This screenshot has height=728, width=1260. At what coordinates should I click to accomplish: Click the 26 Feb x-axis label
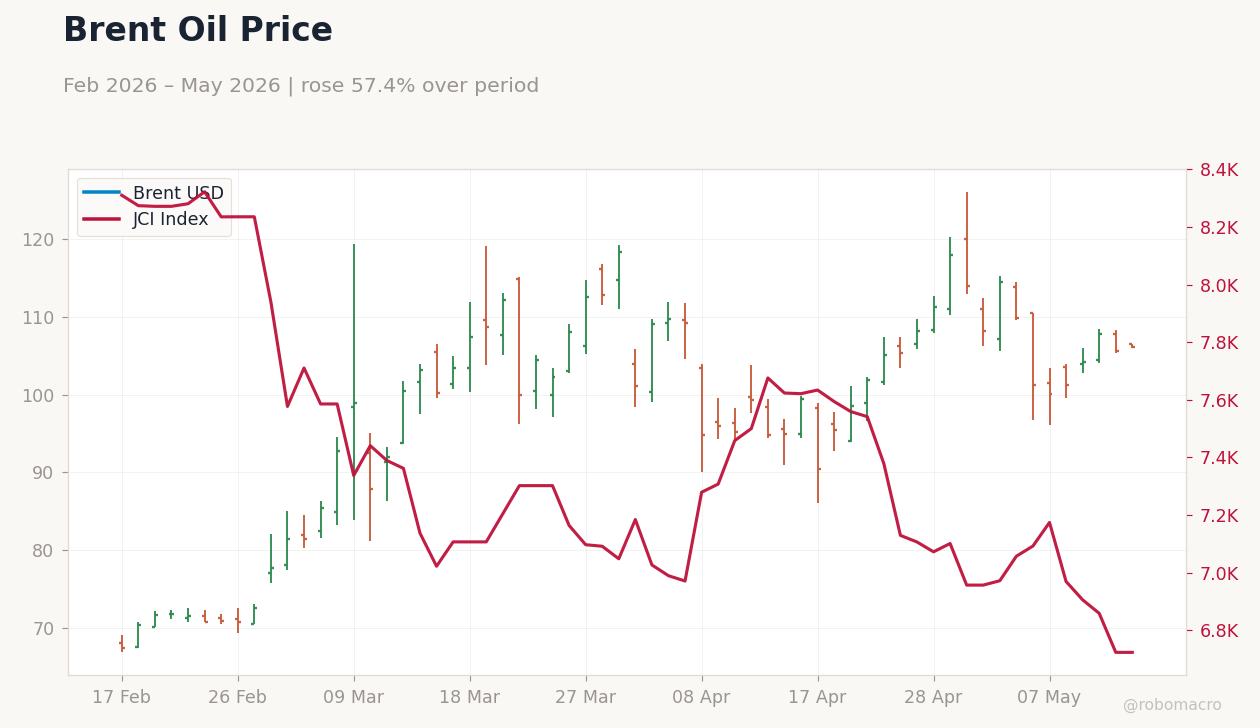pos(238,698)
